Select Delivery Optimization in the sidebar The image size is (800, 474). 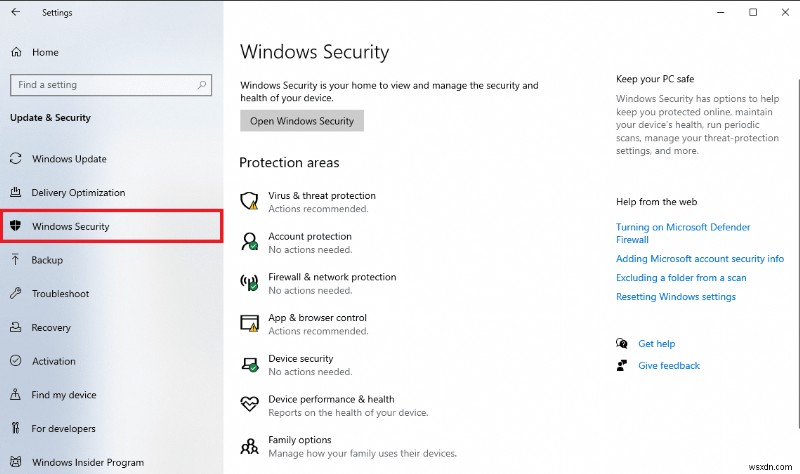point(78,193)
